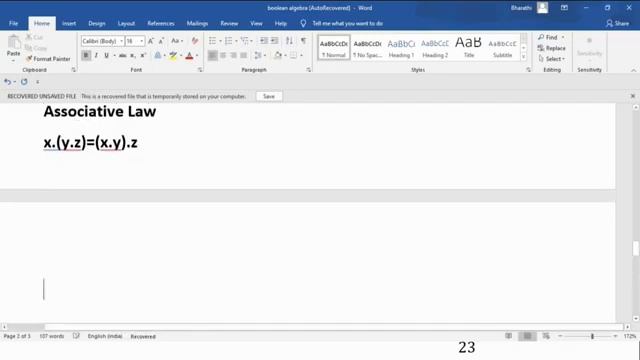Click the Tell me lightbulb icon

point(303,24)
